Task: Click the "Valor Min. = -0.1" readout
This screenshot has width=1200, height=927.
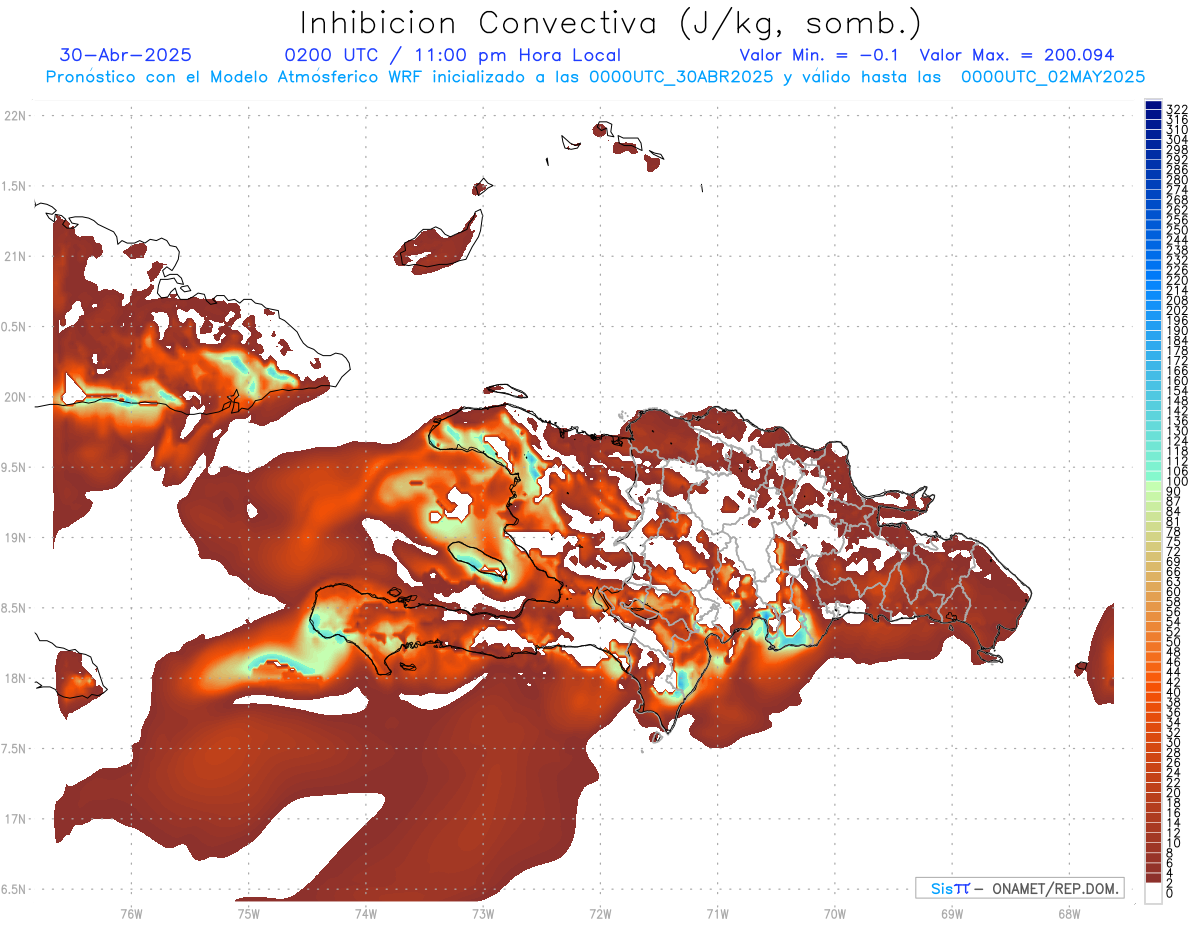Action: [820, 55]
